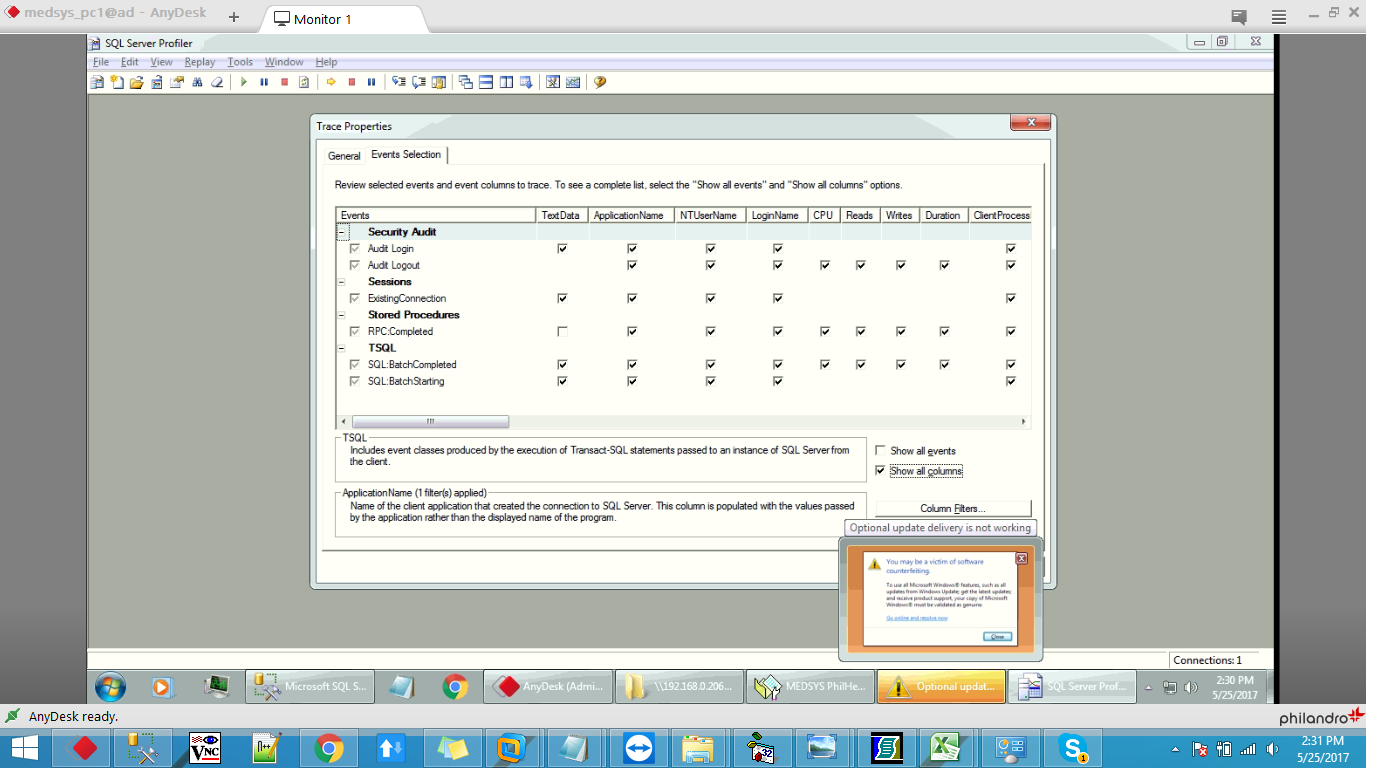Collapse the TSQL event category
This screenshot has width=1380, height=784.
342,348
